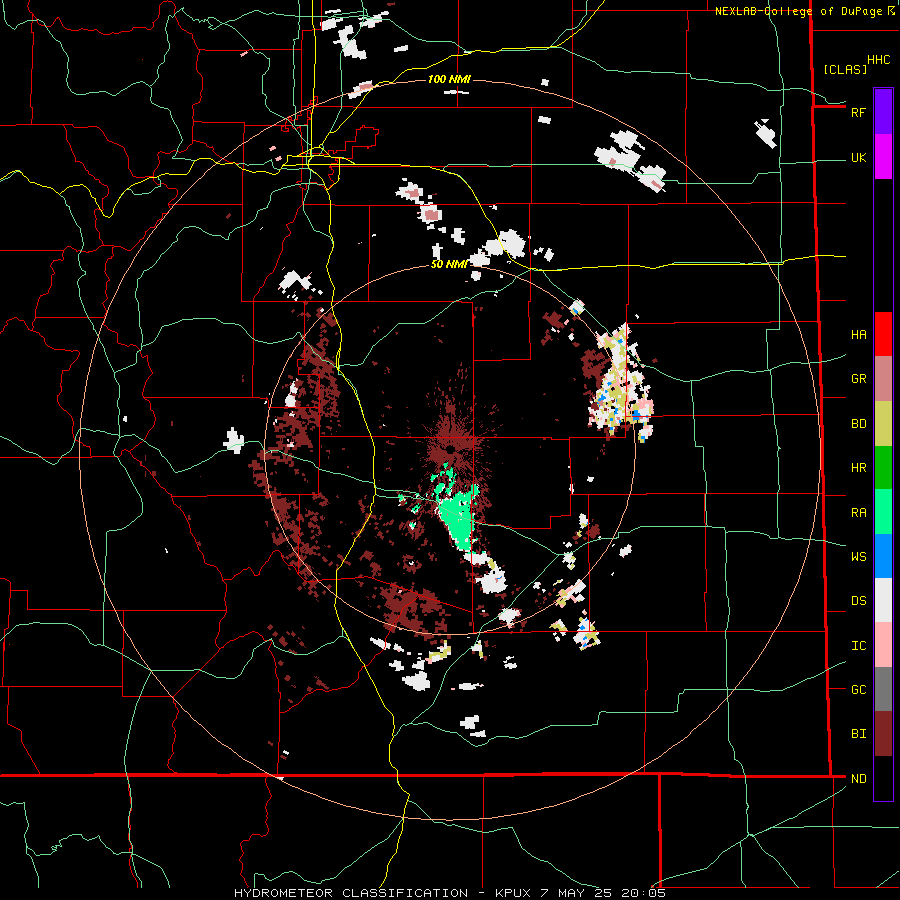
Task: Click the KPUX radar site identifier
Action: click(513, 893)
